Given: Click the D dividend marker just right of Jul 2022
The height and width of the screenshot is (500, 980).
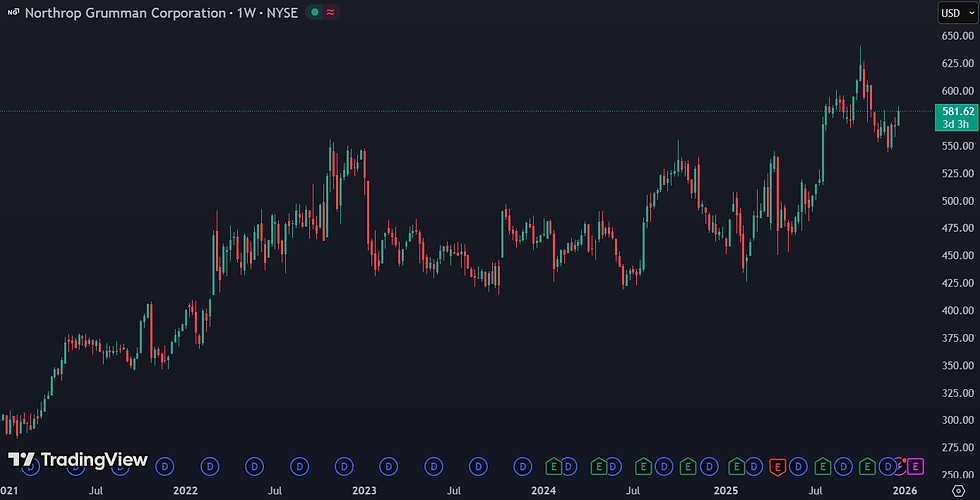Looking at the screenshot, I should pos(299,466).
